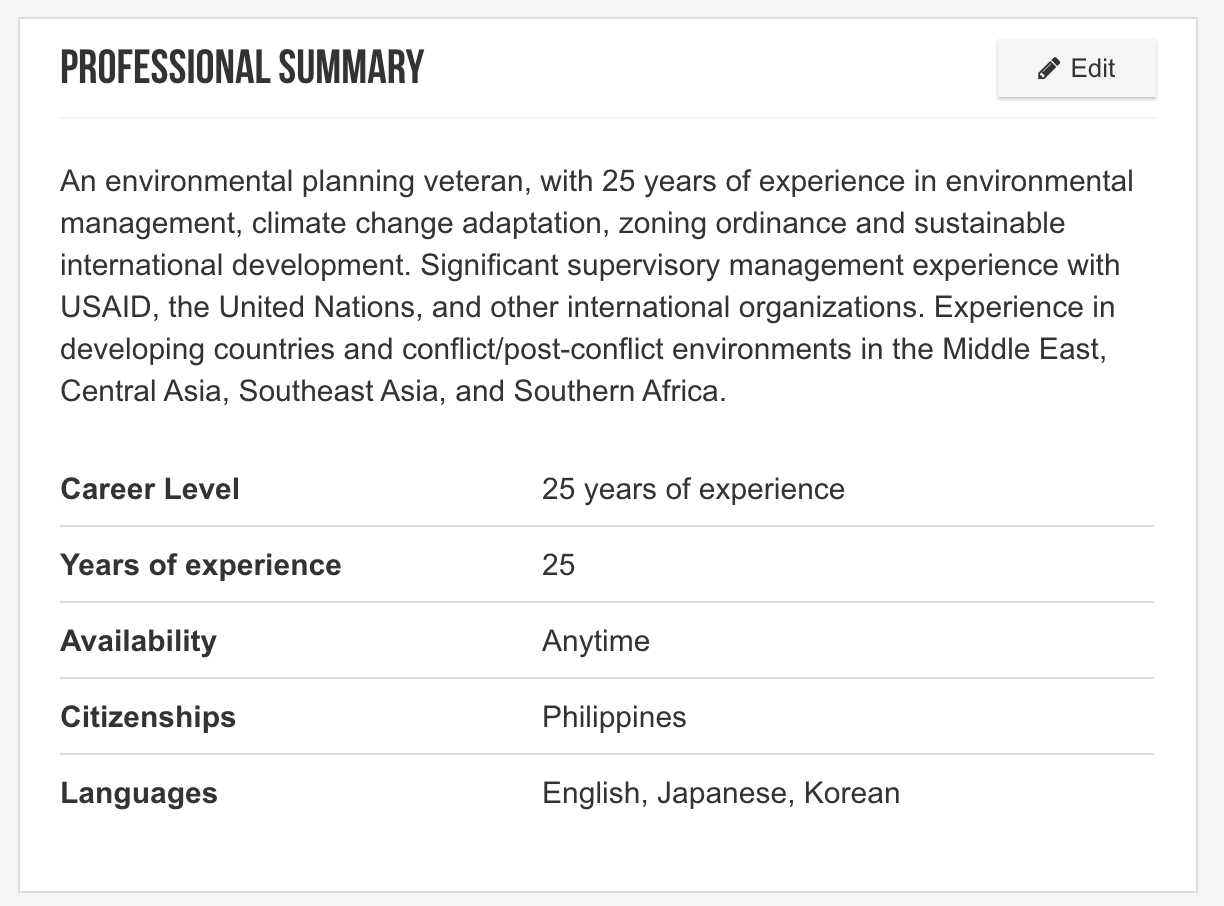Click the Middle East text in summary
This screenshot has width=1224, height=906.
pyautogui.click(x=1022, y=349)
